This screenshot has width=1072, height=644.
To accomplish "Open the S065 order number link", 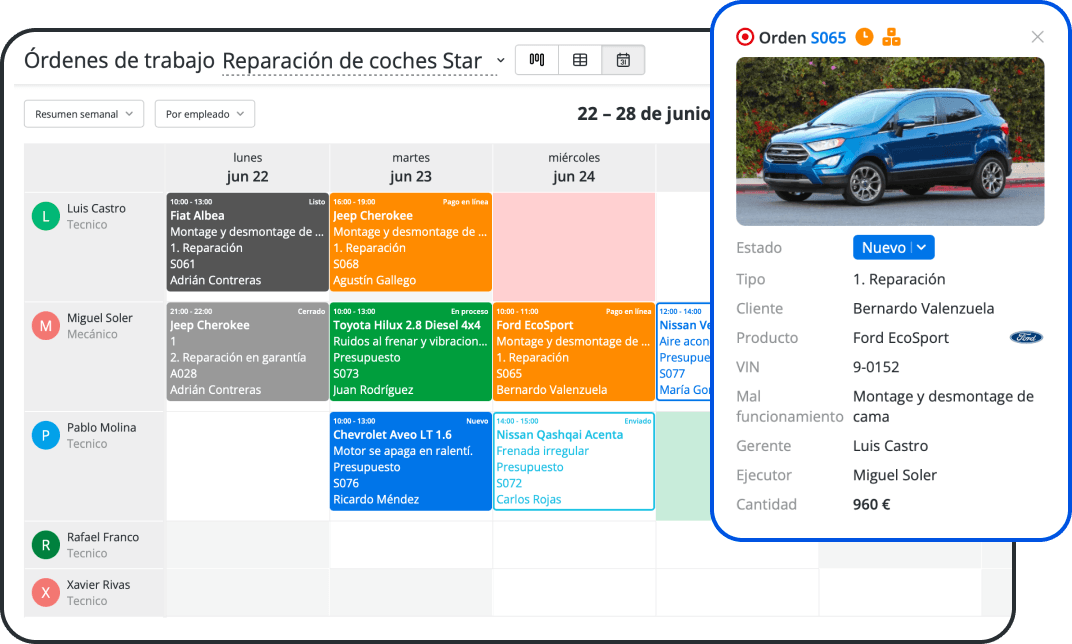I will 828,38.
